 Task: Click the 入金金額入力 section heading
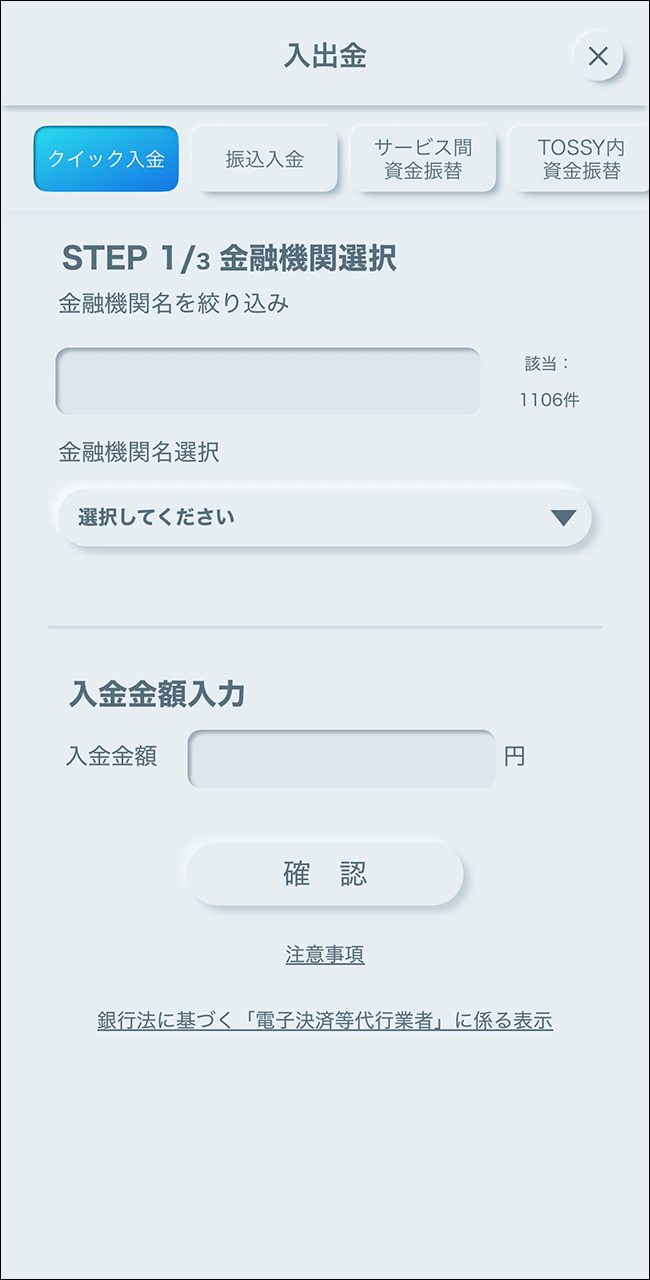pyautogui.click(x=157, y=694)
